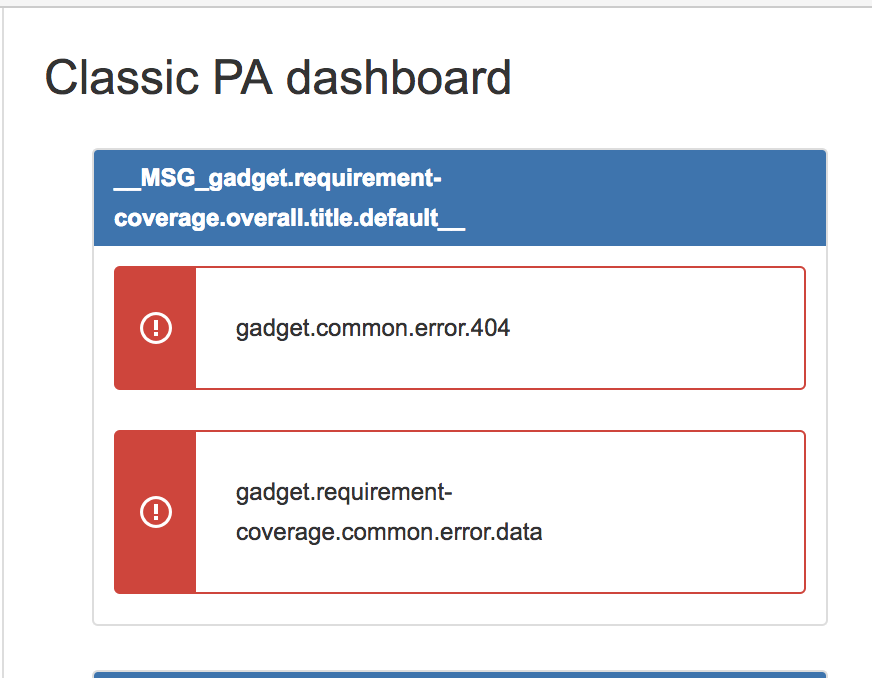Screen dimensions: 872x678
Task: Click the exclamation icon beside error 404
Action: [x=155, y=328]
